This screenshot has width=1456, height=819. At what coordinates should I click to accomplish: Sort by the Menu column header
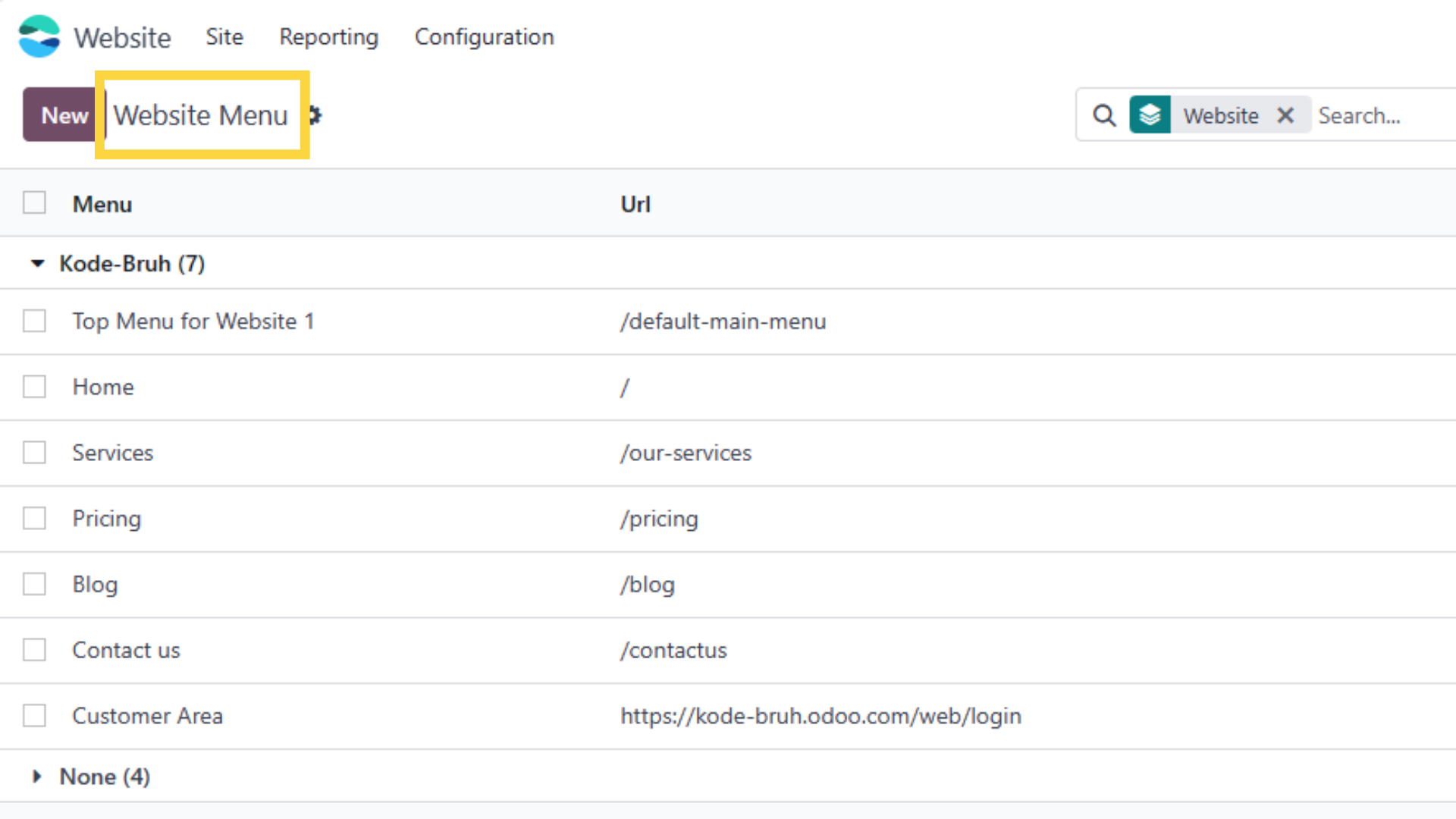click(x=102, y=204)
